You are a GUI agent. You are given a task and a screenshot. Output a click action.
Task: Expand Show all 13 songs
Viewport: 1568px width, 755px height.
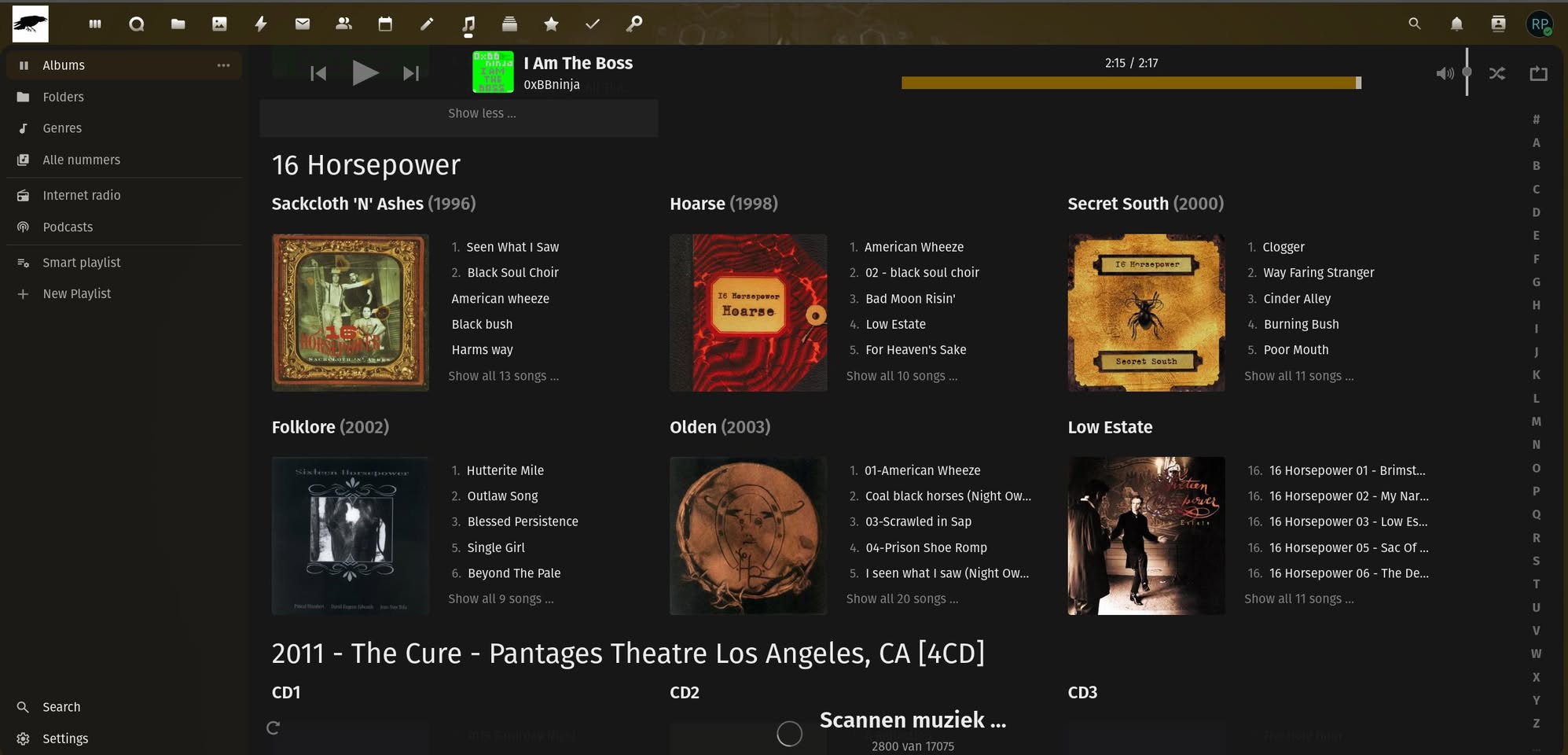tap(504, 376)
